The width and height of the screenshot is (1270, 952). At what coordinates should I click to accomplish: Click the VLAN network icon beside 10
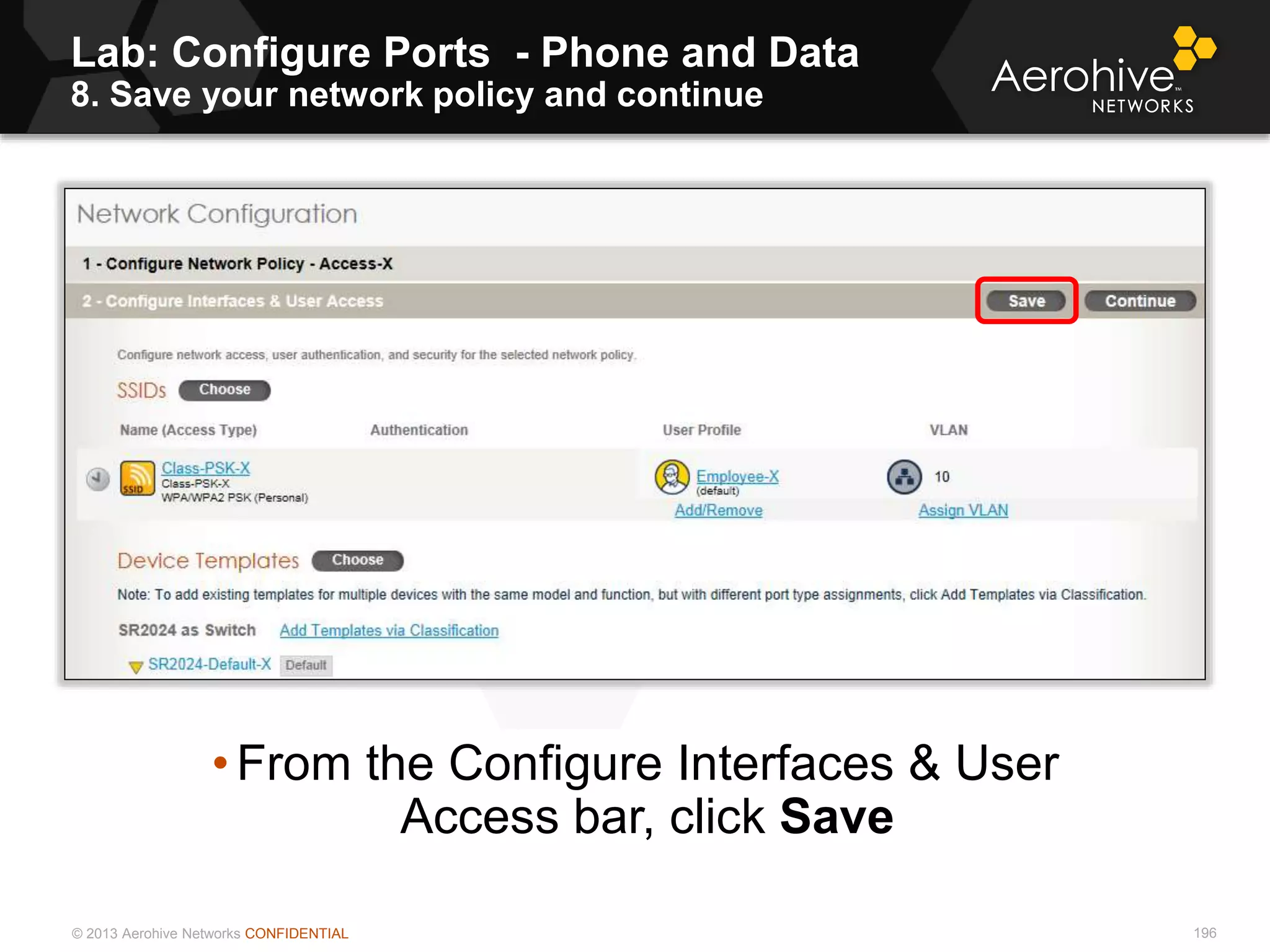tap(904, 477)
